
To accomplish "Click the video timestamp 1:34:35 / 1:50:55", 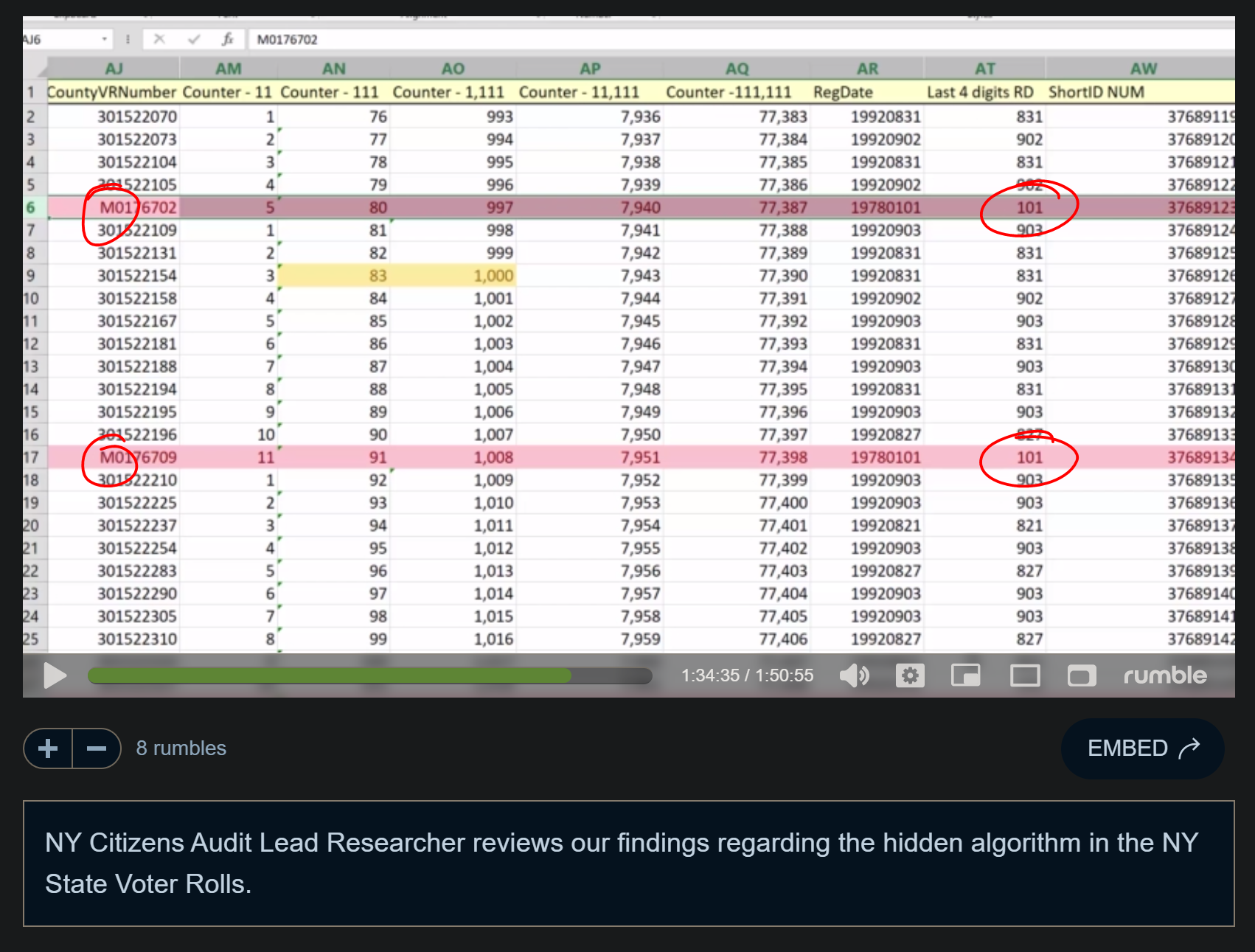I will tap(747, 675).
